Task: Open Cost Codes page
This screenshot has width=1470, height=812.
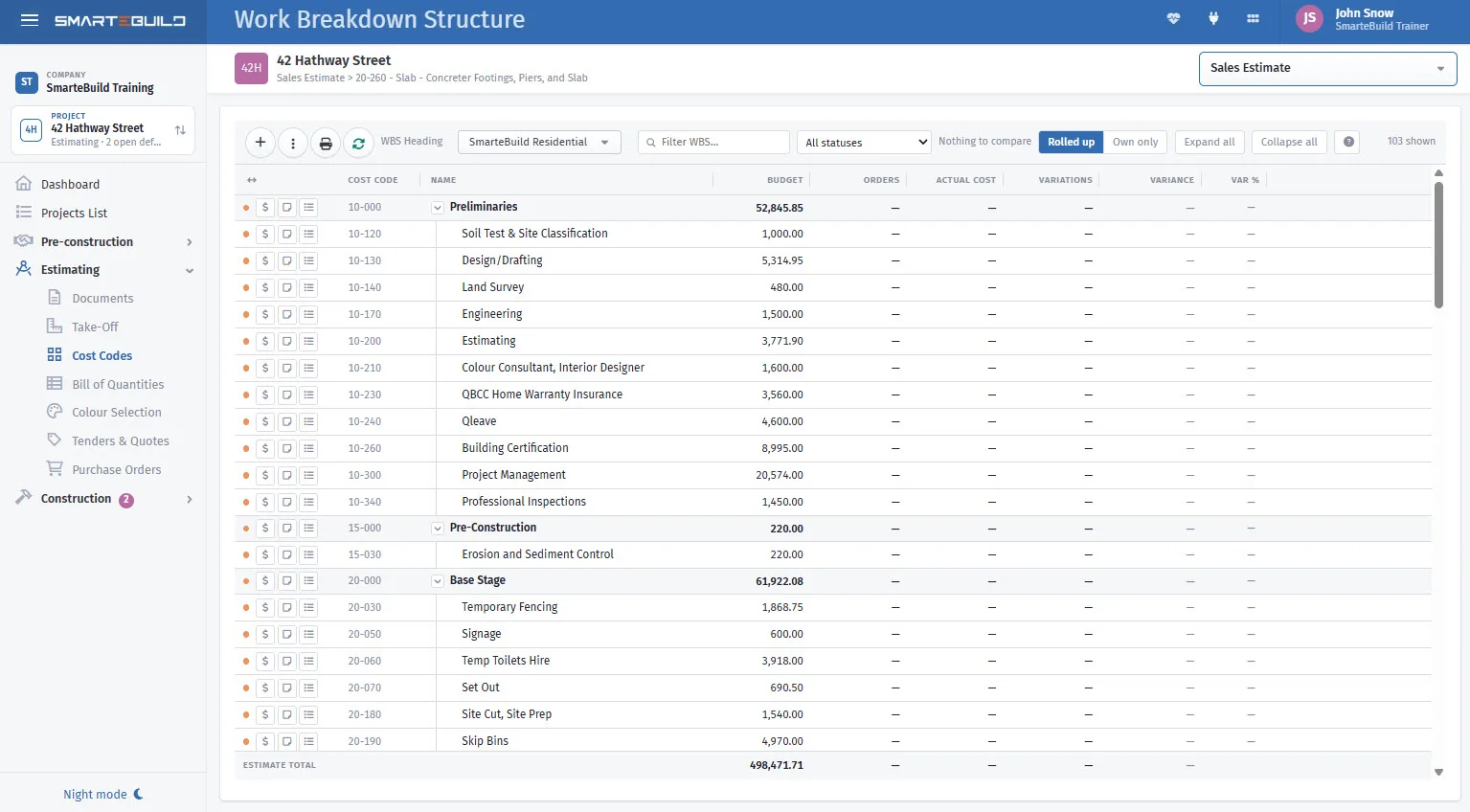Action: (x=103, y=356)
